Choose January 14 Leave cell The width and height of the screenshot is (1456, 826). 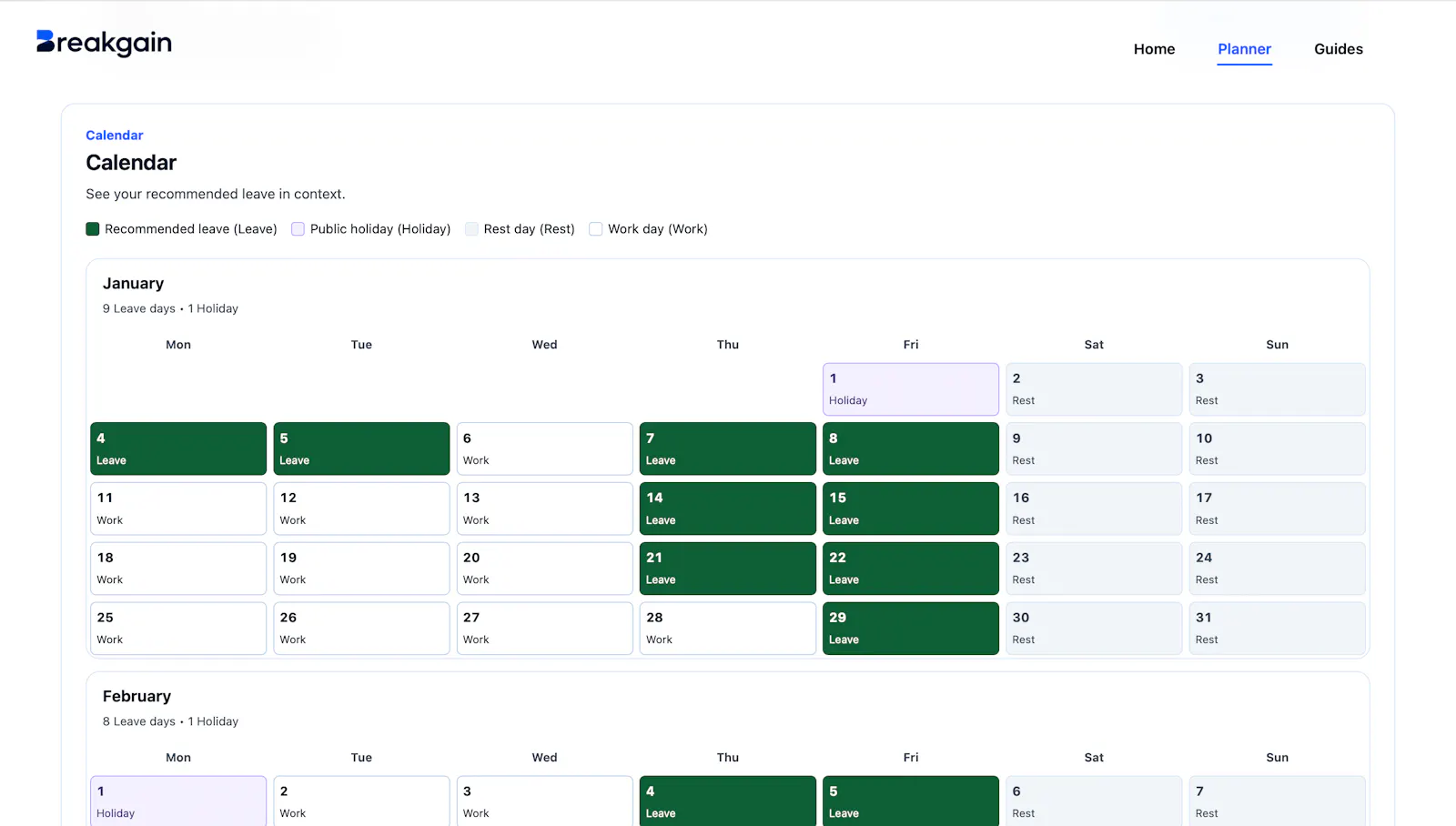coord(728,509)
